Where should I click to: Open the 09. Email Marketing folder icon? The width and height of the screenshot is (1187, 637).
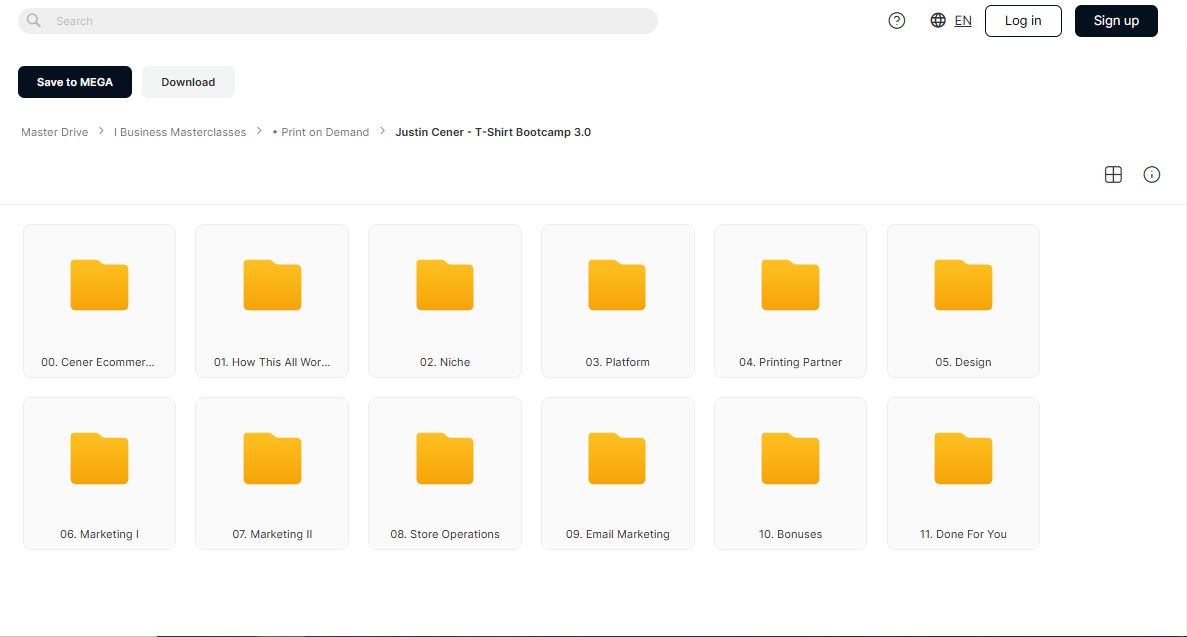coord(617,458)
